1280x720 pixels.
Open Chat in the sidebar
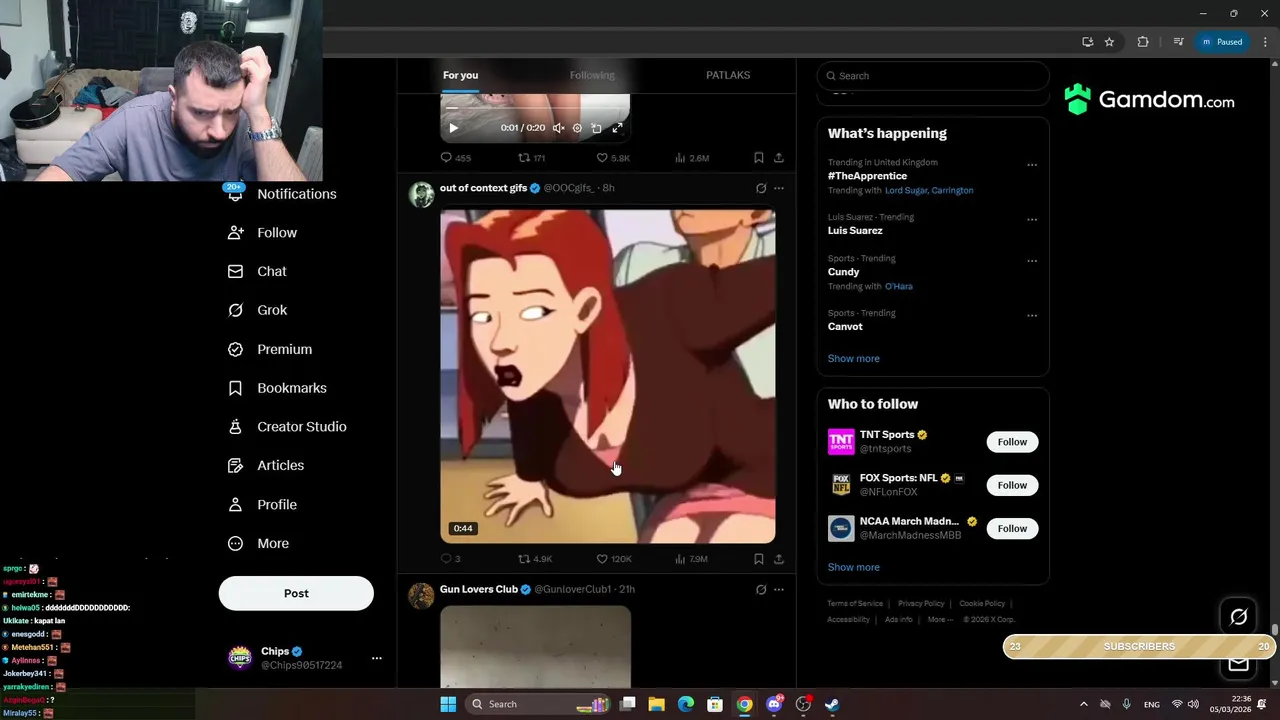point(258,271)
